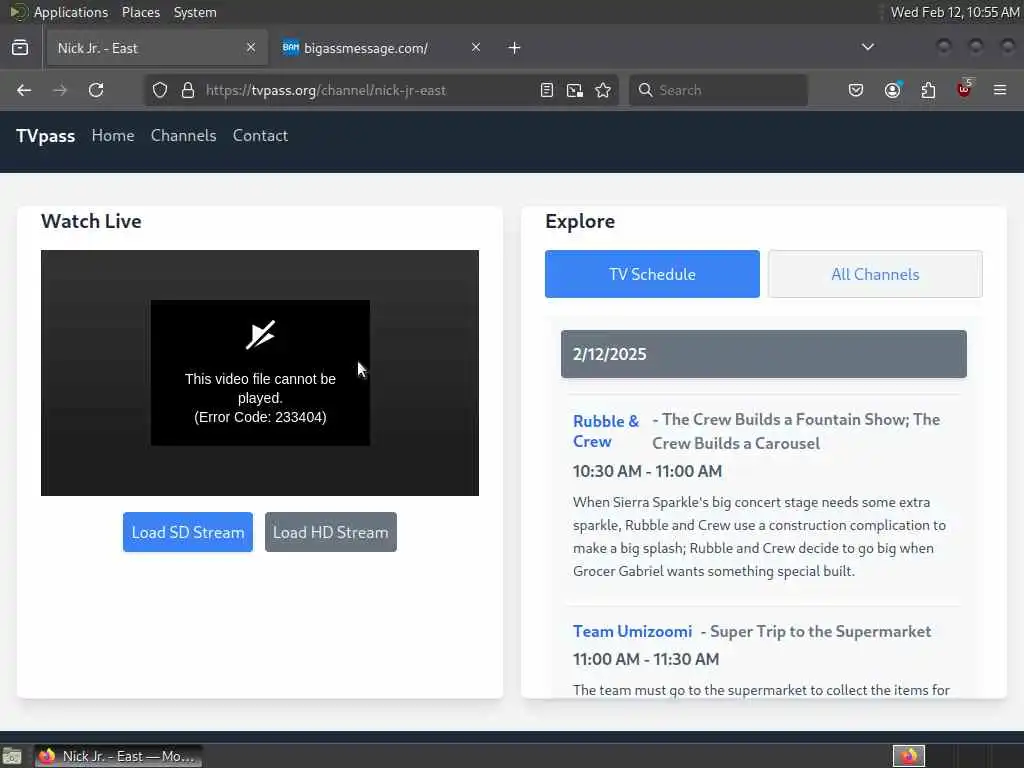Open the System menu

click(195, 12)
